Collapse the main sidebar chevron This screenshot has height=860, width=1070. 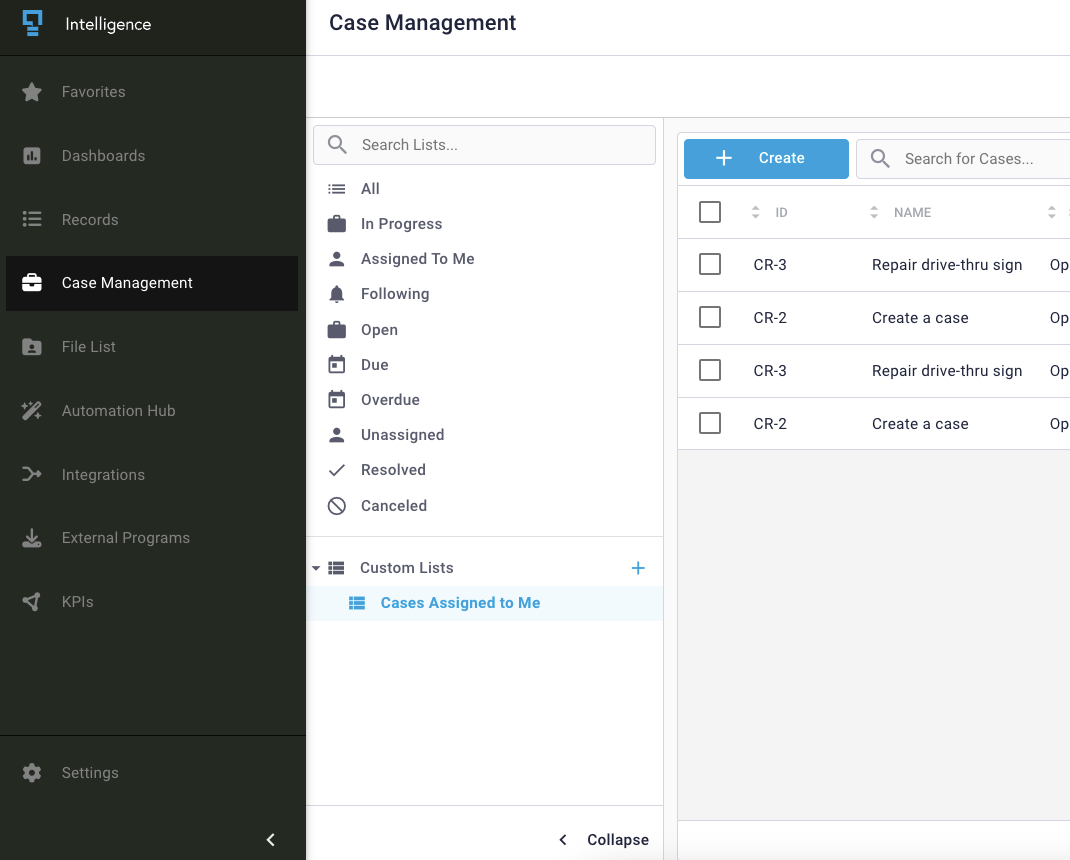point(270,840)
